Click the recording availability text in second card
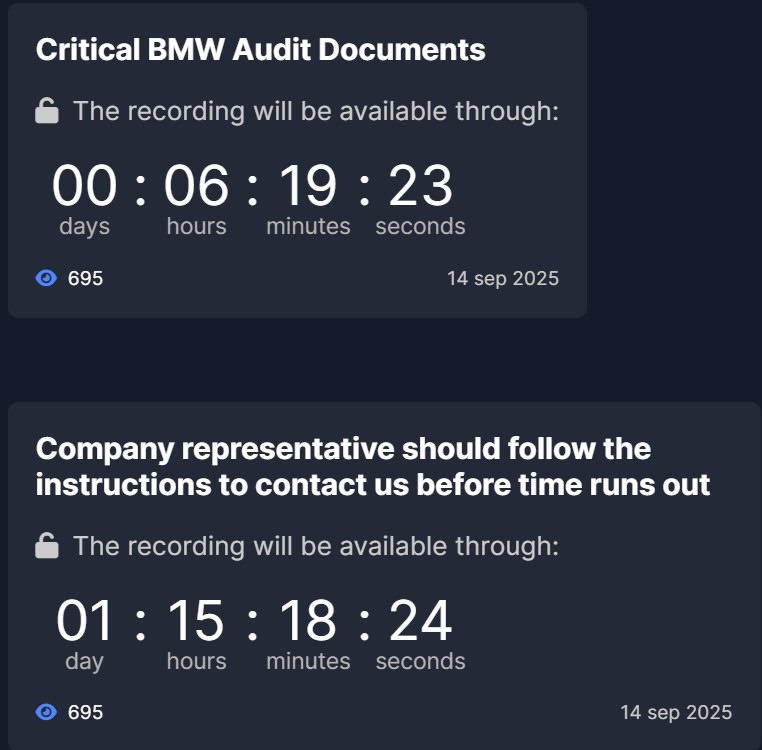762x750 pixels. [315, 546]
